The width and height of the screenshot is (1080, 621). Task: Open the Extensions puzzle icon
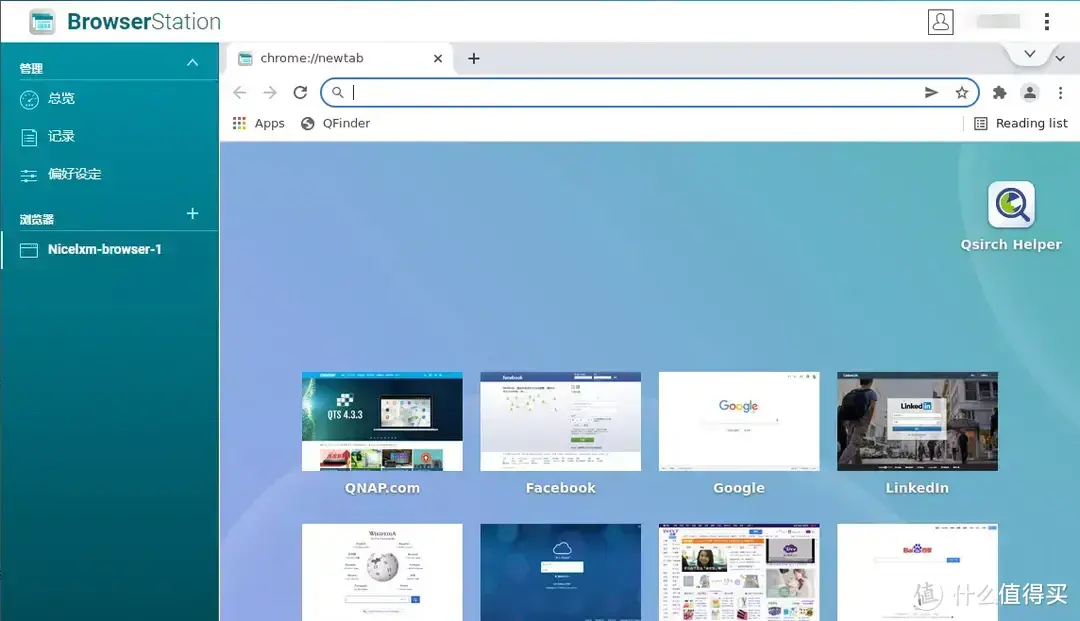pyautogui.click(x=999, y=92)
